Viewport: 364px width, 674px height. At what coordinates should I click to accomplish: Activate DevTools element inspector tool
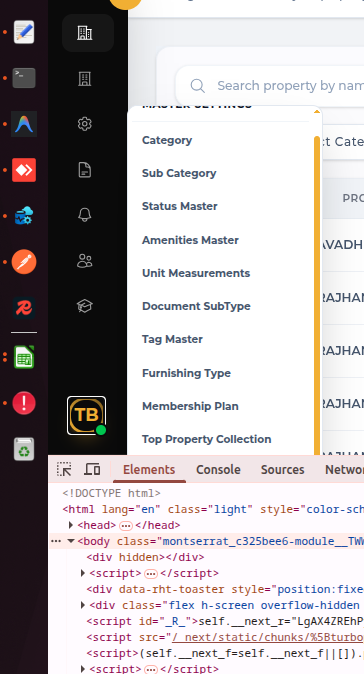coord(64,469)
